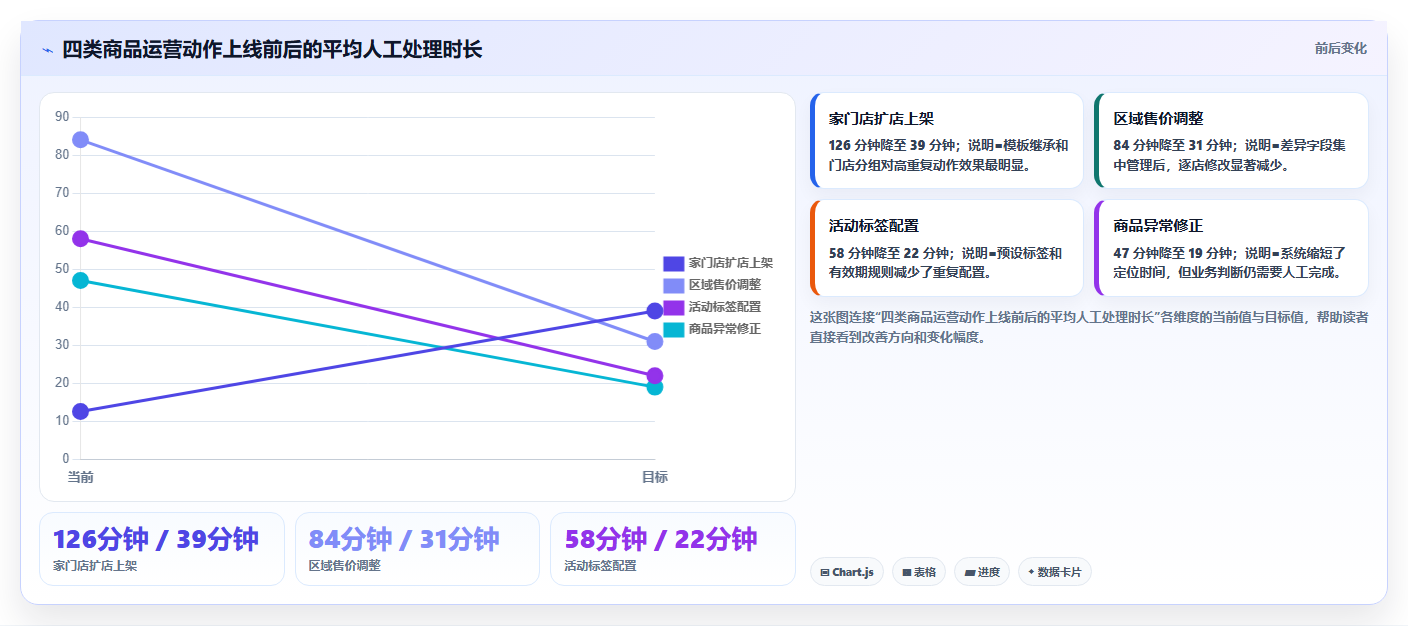Click the 表格 tag

point(919,572)
